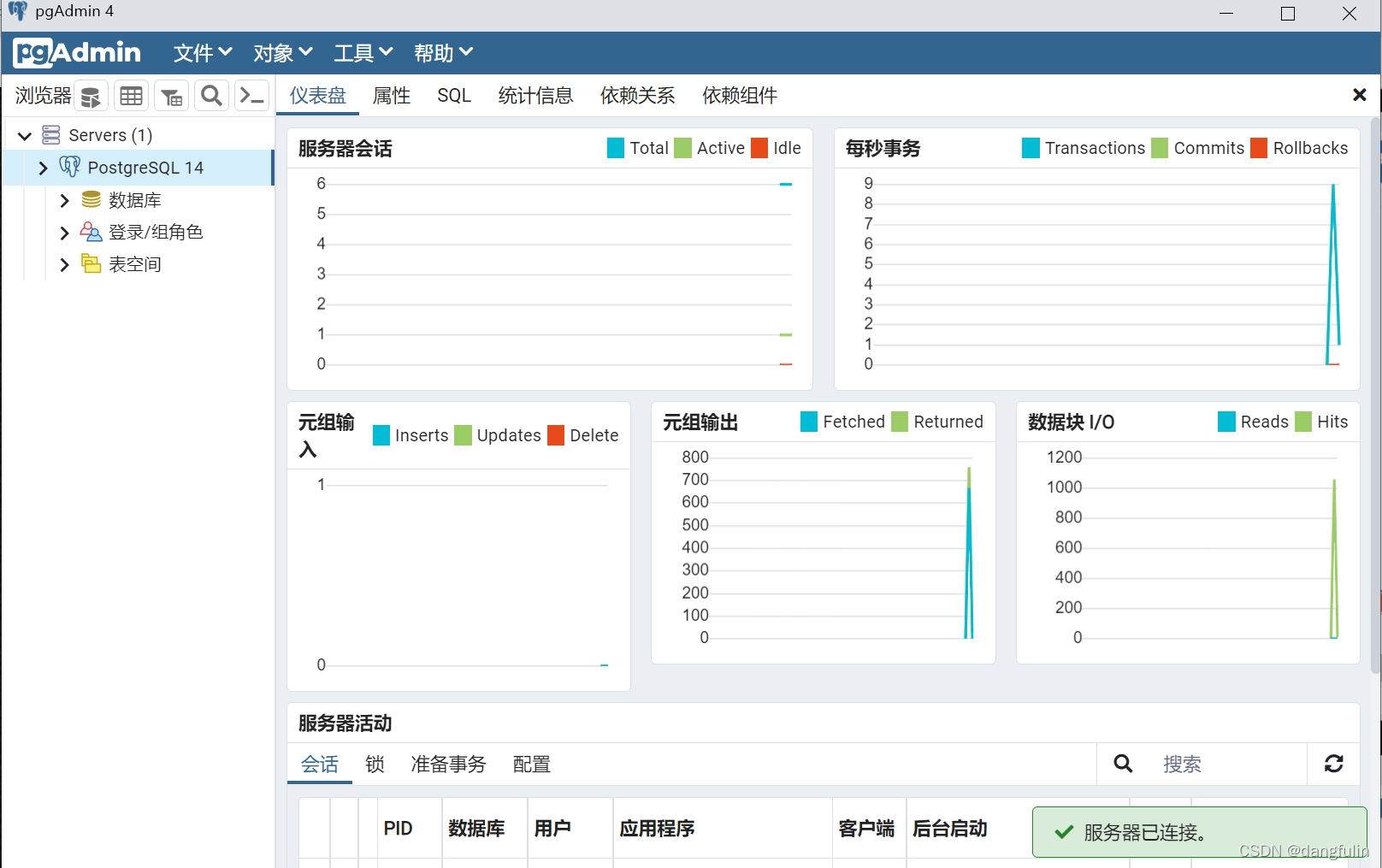This screenshot has height=868, width=1382.
Task: Click the Servers group icon
Action: tap(51, 135)
